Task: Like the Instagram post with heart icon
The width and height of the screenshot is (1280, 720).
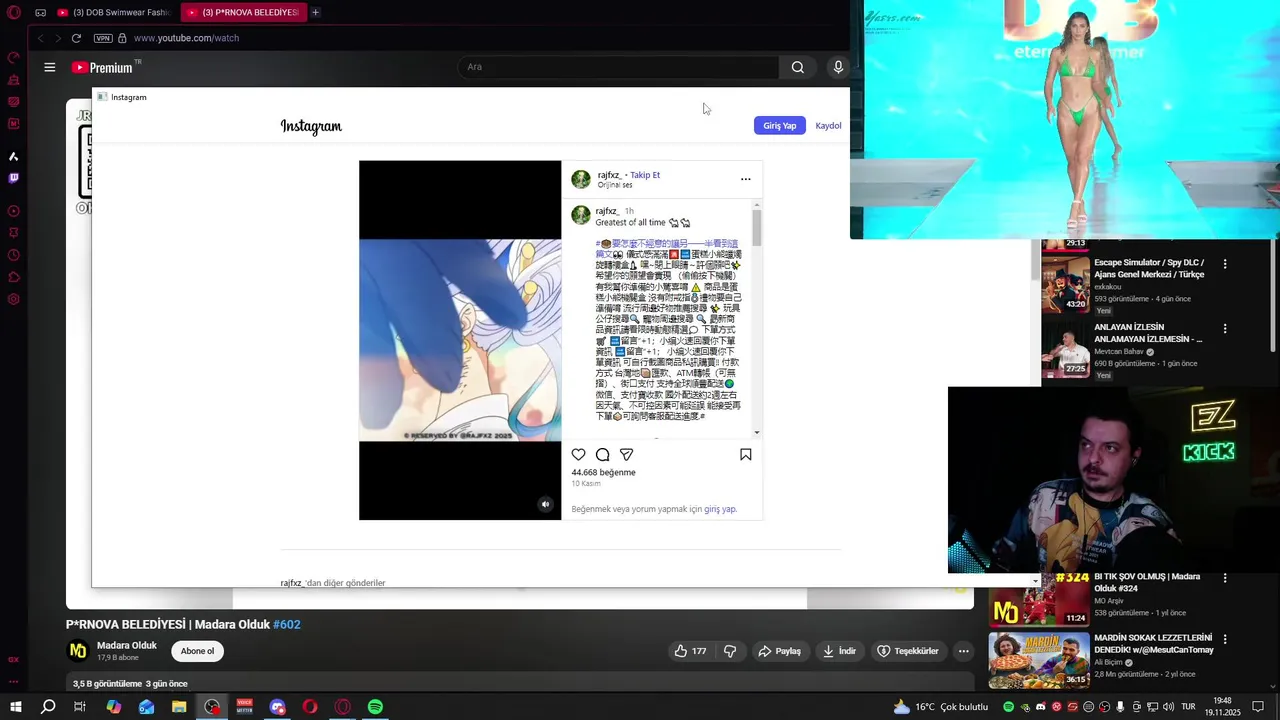Action: point(578,454)
